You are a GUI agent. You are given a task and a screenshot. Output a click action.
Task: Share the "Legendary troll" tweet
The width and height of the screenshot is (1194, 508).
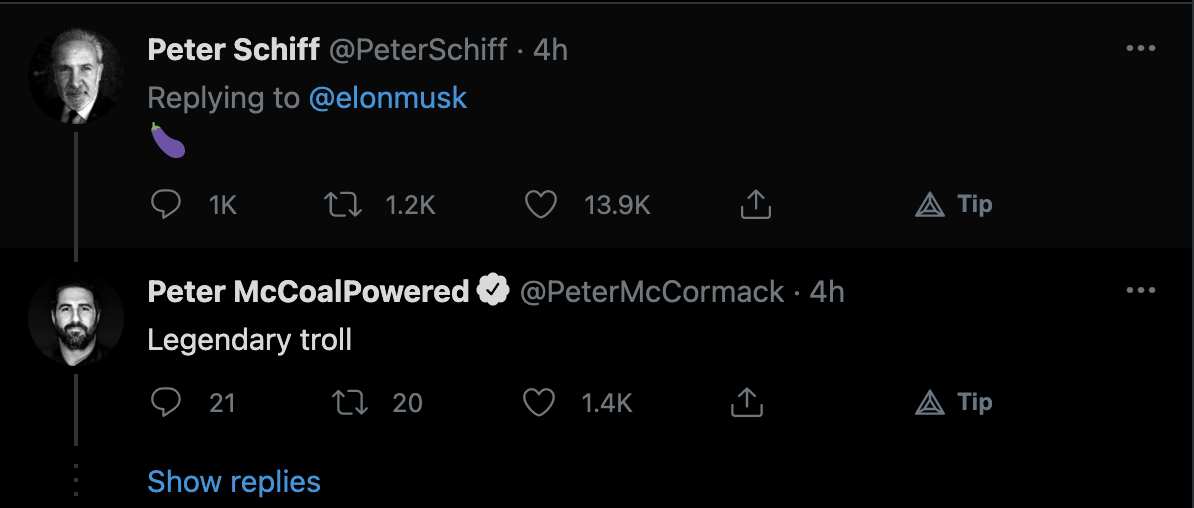coord(747,403)
